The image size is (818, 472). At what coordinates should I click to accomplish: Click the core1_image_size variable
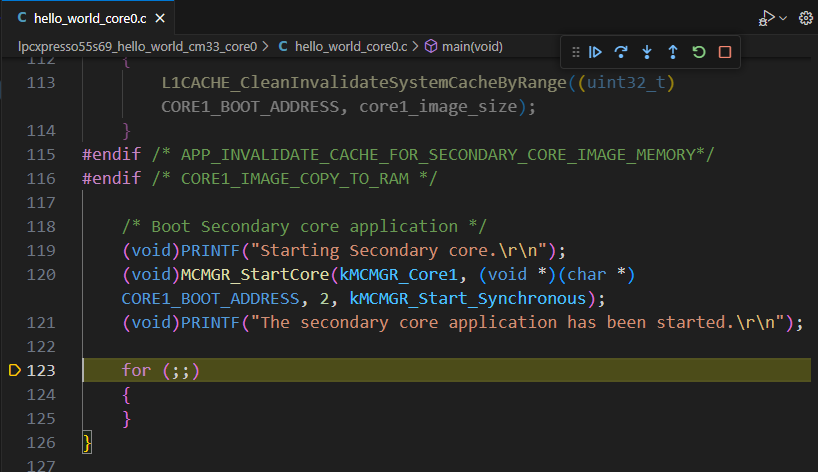click(x=438, y=106)
